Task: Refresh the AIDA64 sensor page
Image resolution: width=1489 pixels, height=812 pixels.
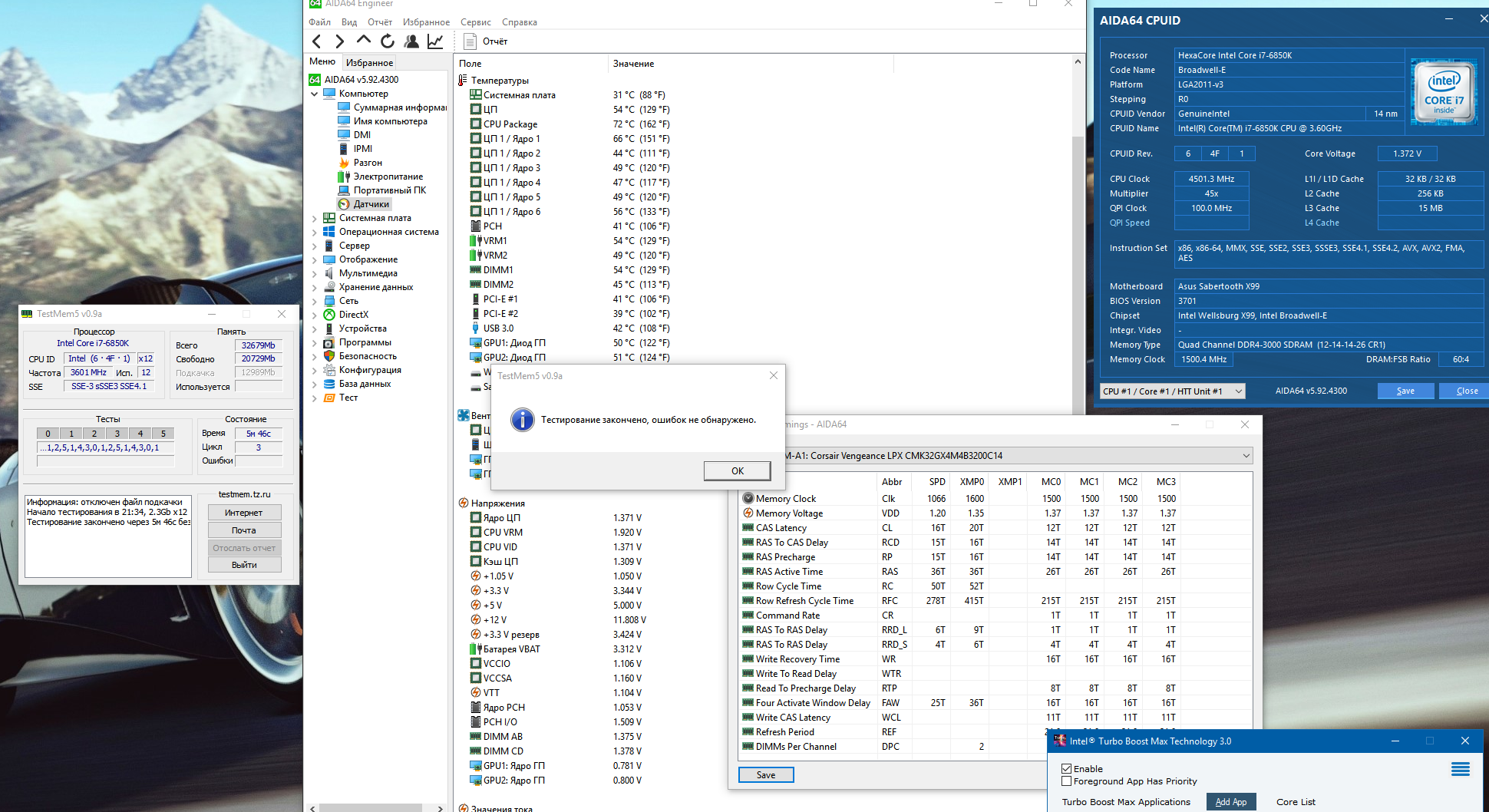Action: (x=388, y=41)
